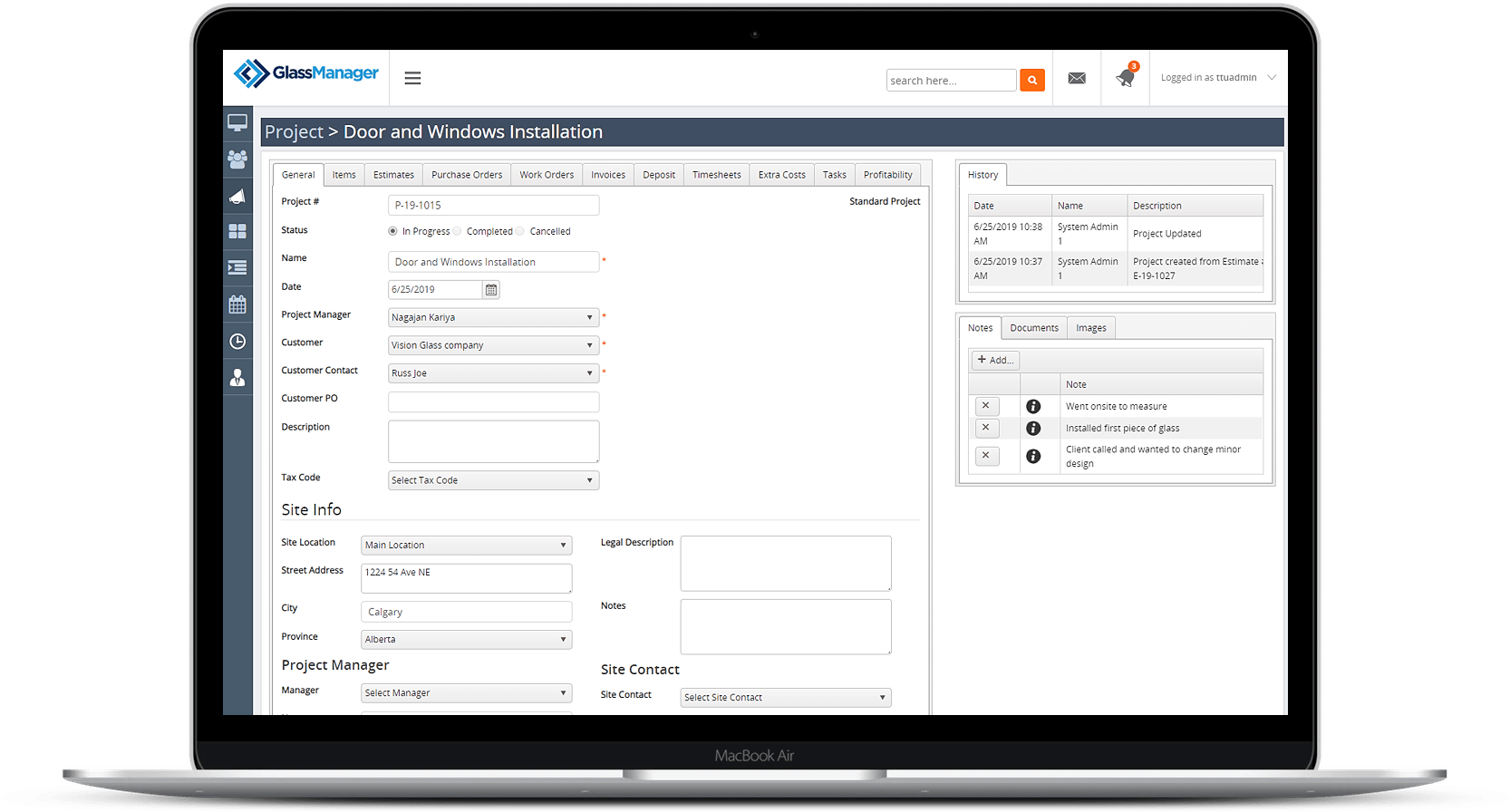Click the orange search button
Viewport: 1510px width, 812px height.
(1032, 81)
